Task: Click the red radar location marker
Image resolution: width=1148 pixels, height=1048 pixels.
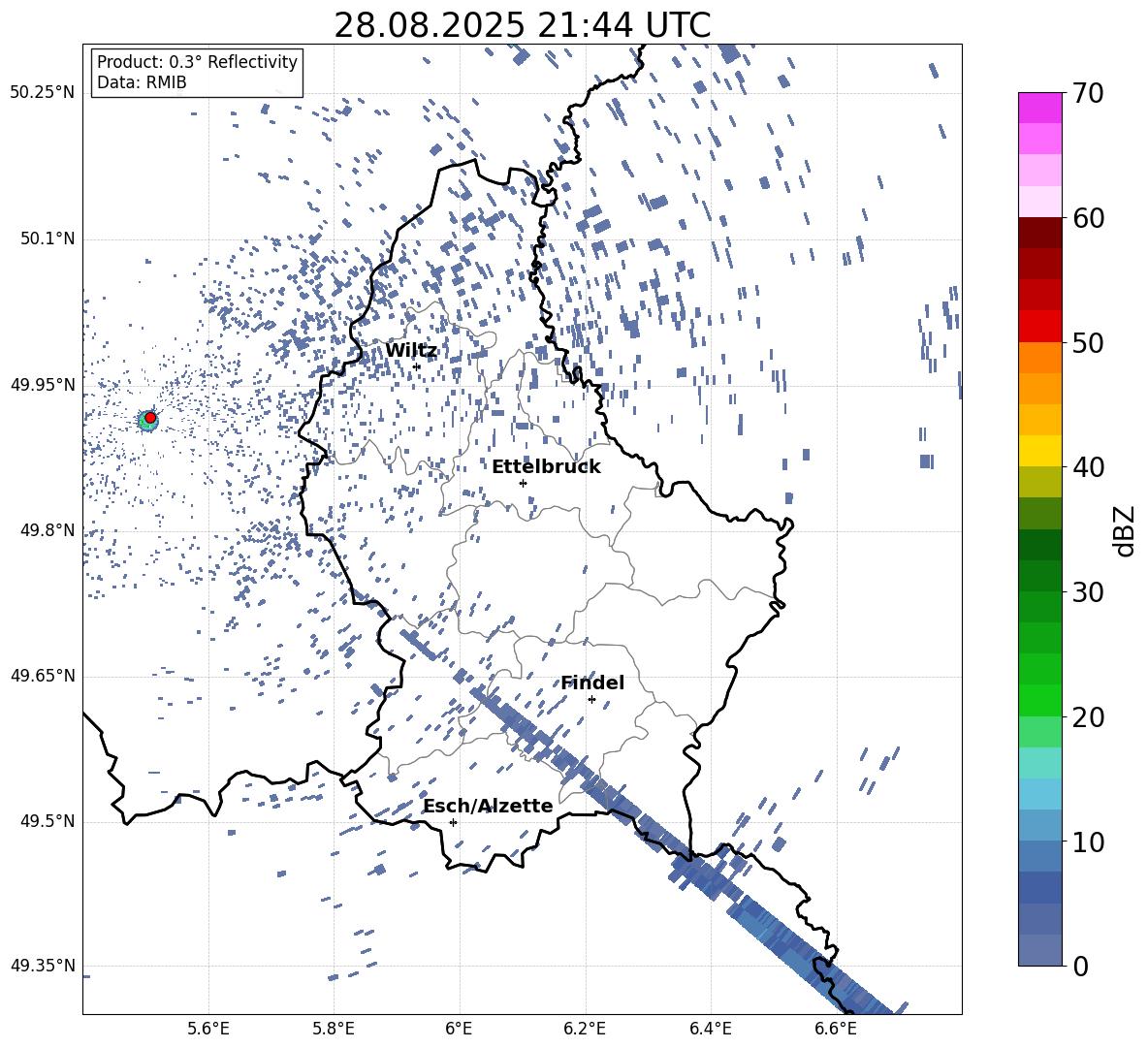Action: click(x=150, y=418)
